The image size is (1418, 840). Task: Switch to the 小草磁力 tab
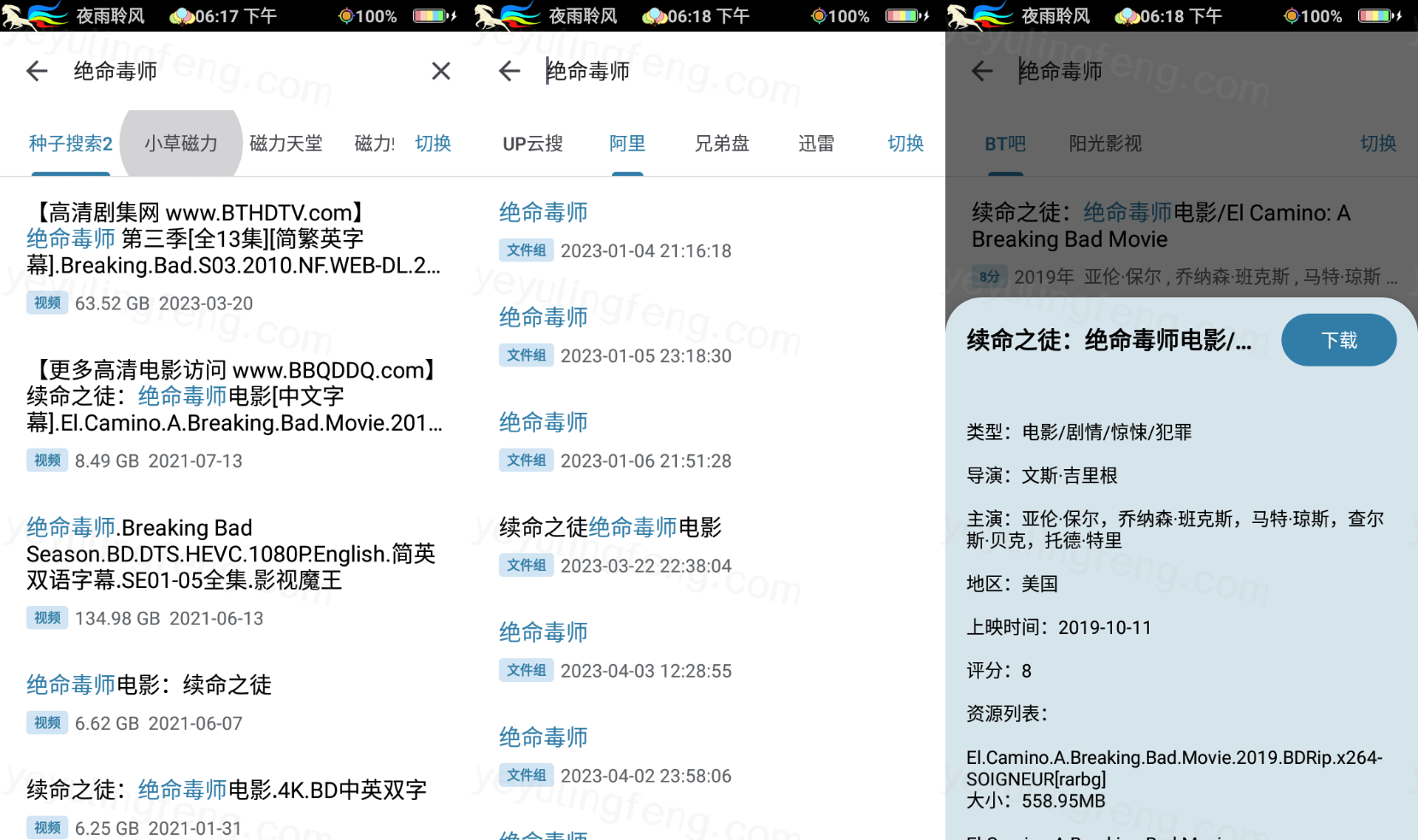click(181, 144)
